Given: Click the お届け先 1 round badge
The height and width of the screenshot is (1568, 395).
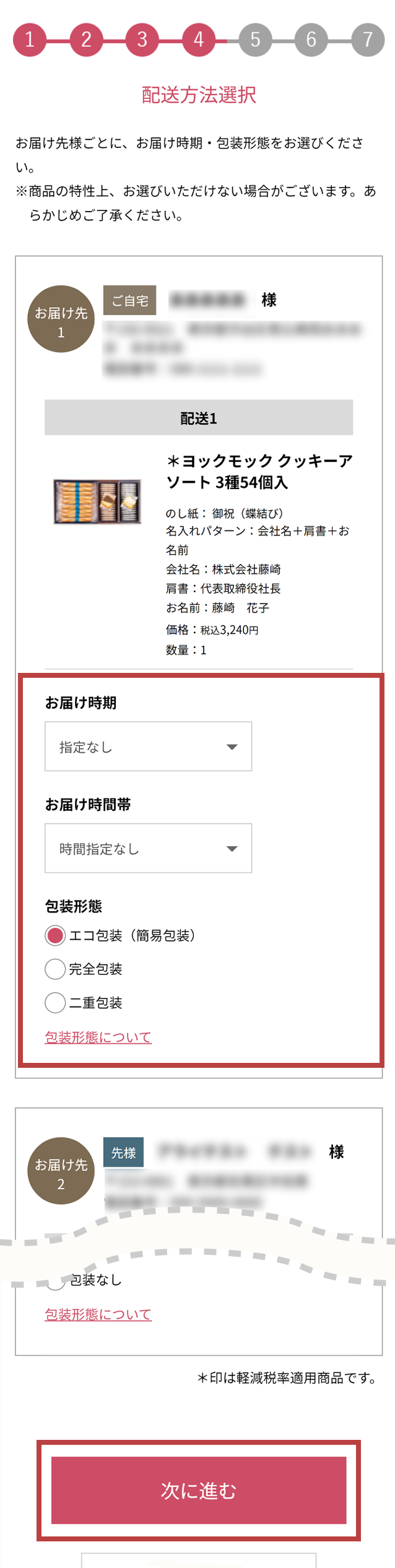Looking at the screenshot, I should click(x=61, y=319).
